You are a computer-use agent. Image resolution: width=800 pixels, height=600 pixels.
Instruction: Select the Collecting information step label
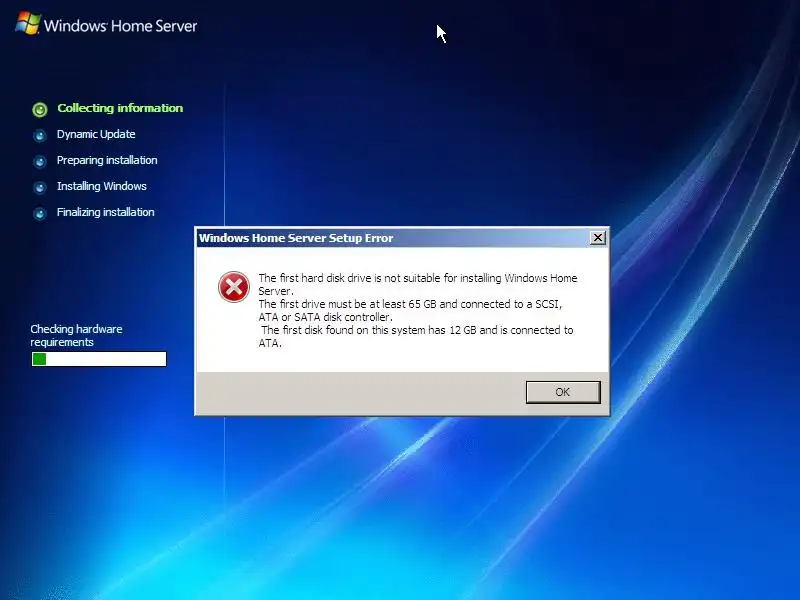(120, 108)
